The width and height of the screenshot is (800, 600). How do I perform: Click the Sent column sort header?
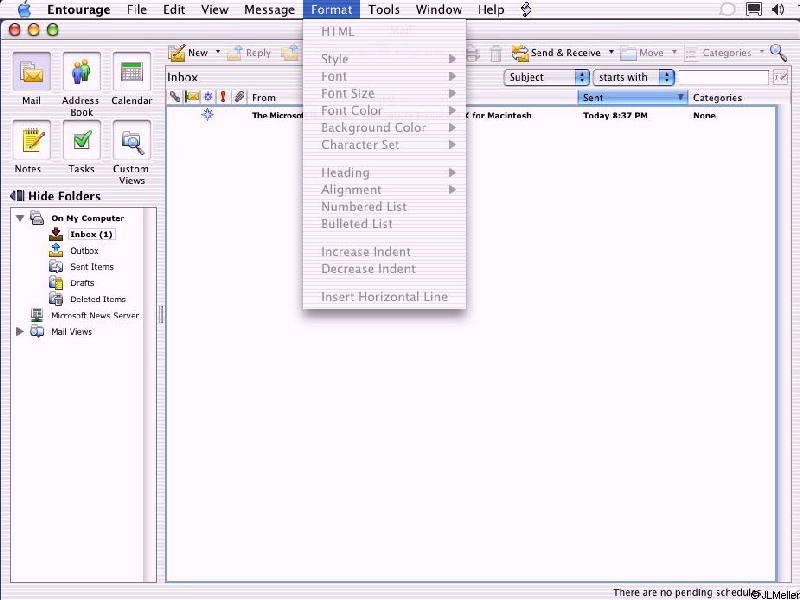[x=632, y=97]
